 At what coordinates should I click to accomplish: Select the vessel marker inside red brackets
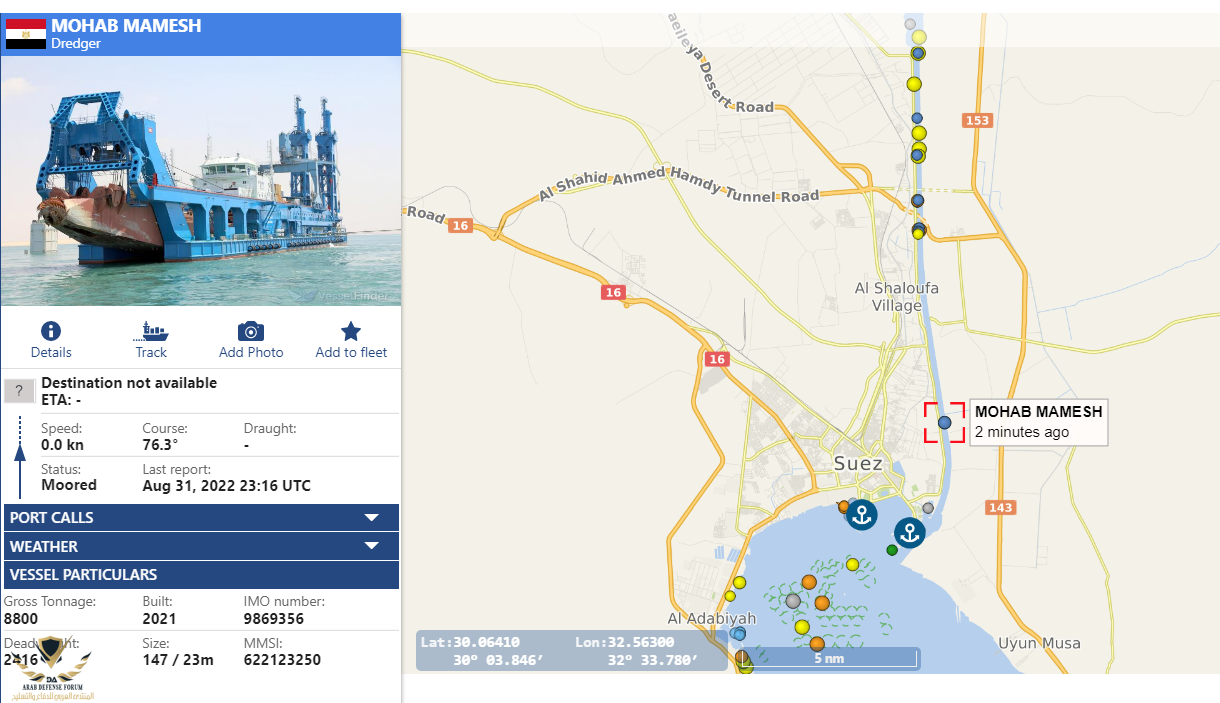pos(944,422)
